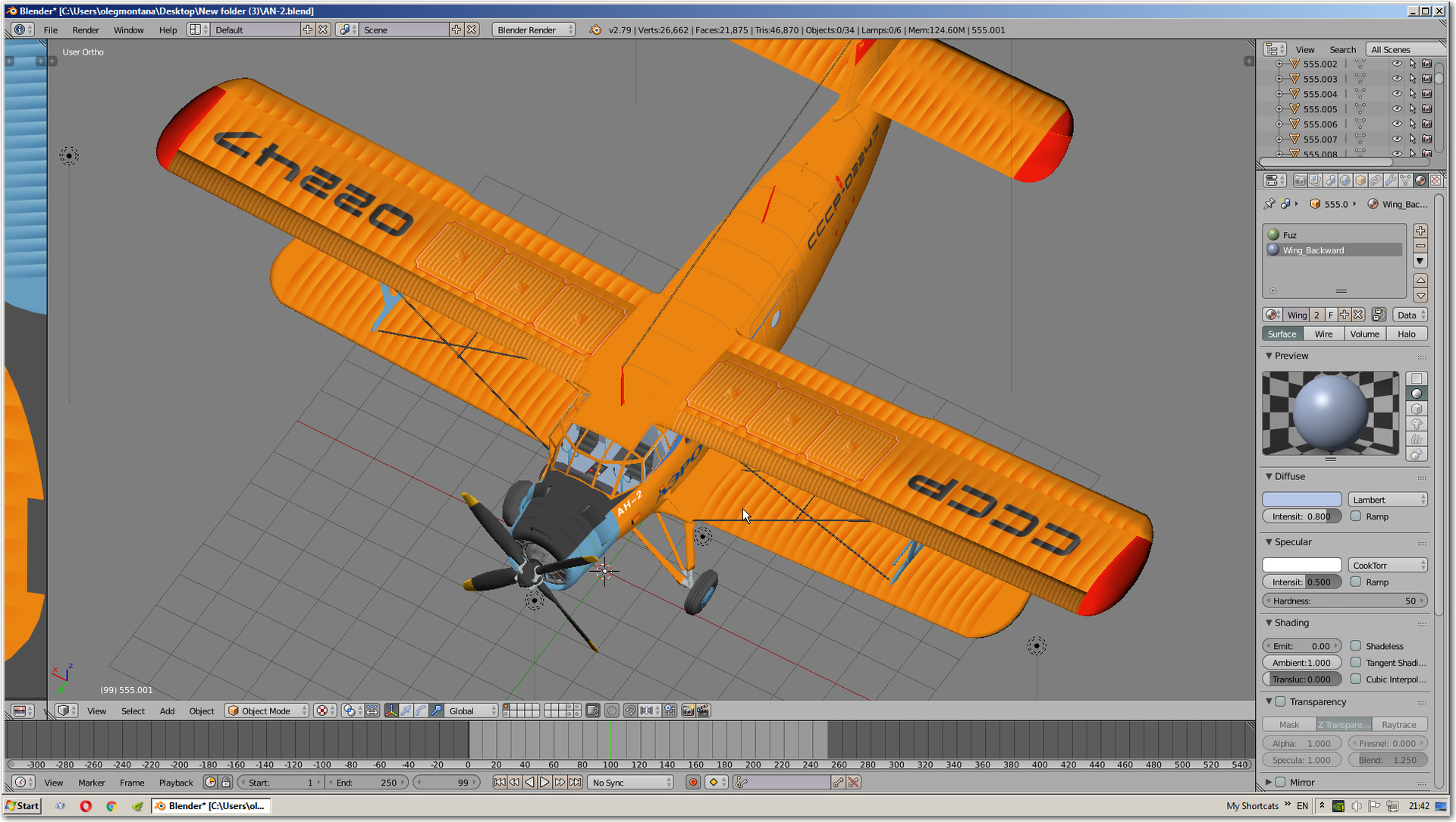This screenshot has width=1456, height=822.
Task: Move material slot up in list
Action: click(x=1420, y=281)
